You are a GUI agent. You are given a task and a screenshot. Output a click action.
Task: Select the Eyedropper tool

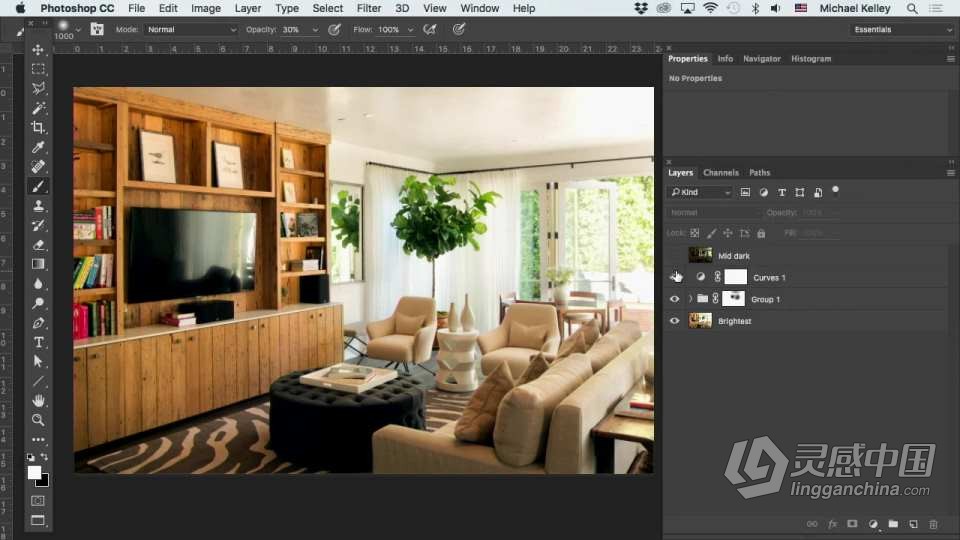tap(38, 147)
